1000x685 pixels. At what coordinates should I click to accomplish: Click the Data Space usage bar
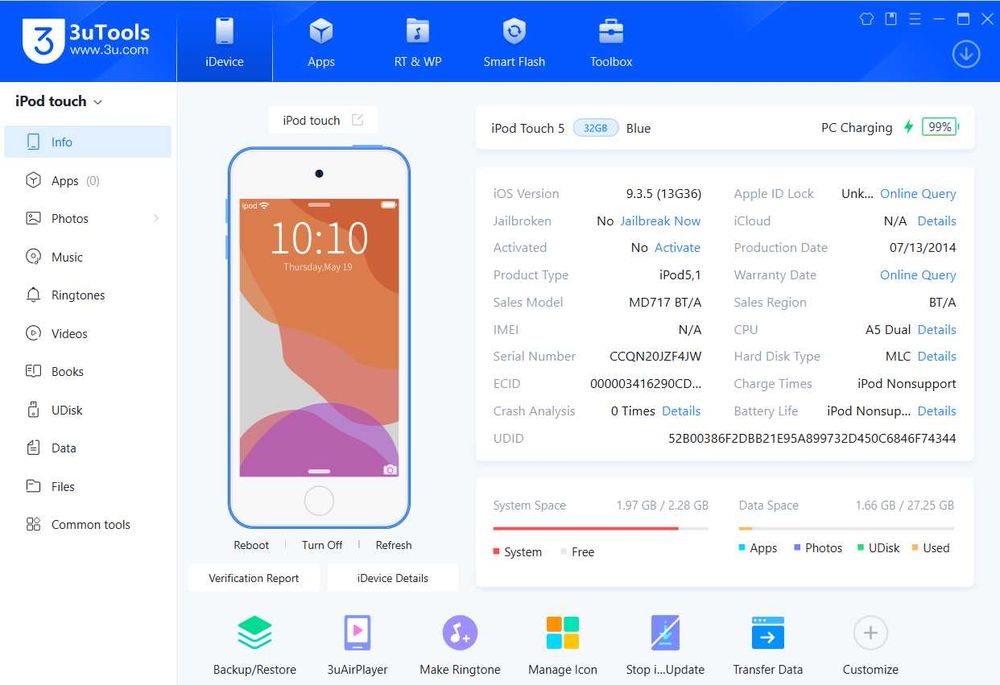[846, 528]
